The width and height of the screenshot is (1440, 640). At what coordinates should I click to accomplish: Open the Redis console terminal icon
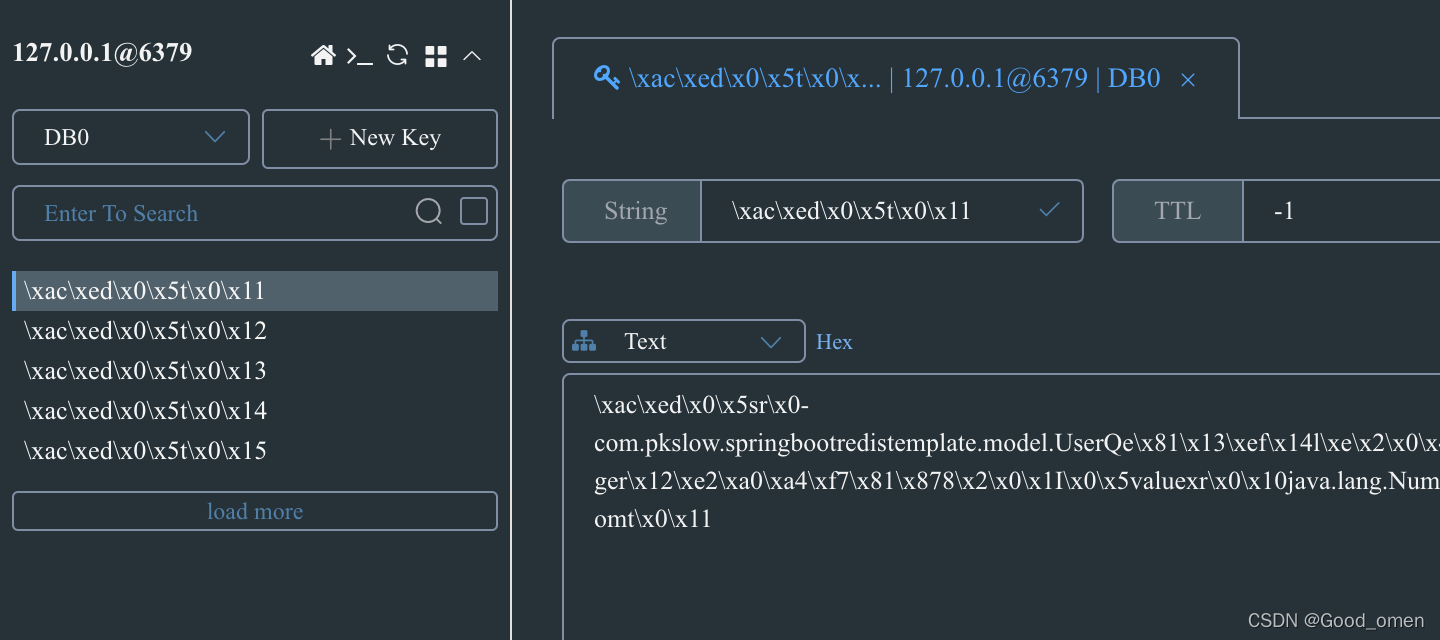[x=360, y=56]
